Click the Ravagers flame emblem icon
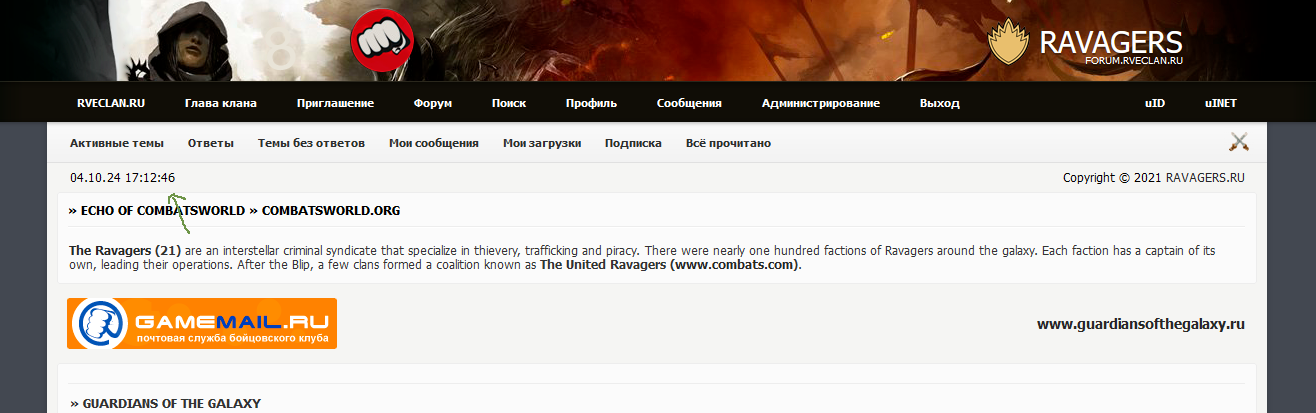The image size is (1316, 413). (x=1008, y=42)
